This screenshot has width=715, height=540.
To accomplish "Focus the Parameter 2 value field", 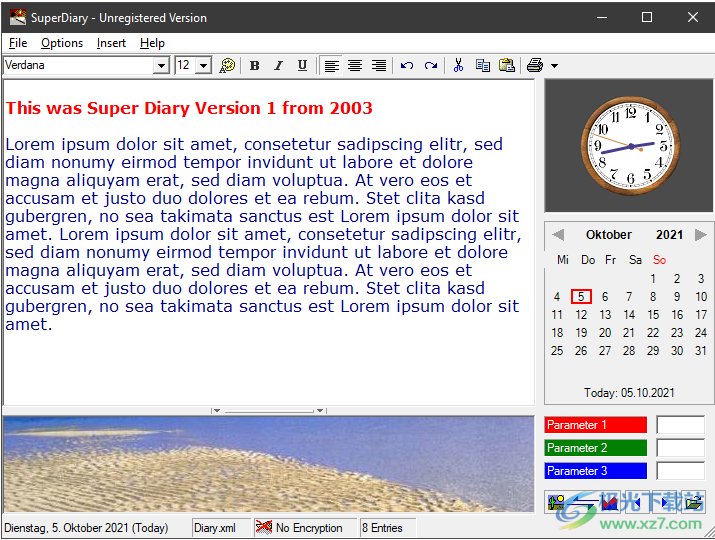I will (x=680, y=448).
